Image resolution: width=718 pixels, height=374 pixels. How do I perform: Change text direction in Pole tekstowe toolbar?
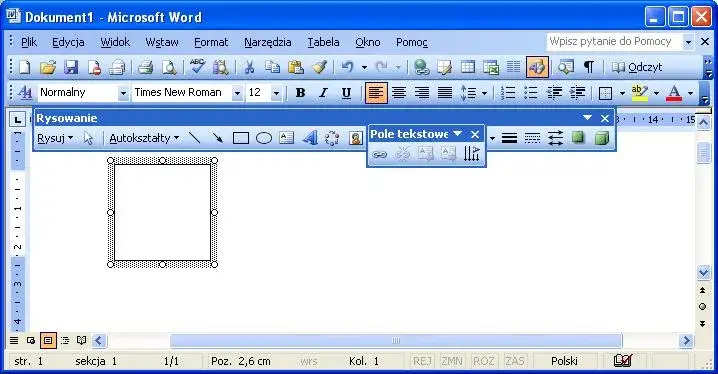(471, 154)
